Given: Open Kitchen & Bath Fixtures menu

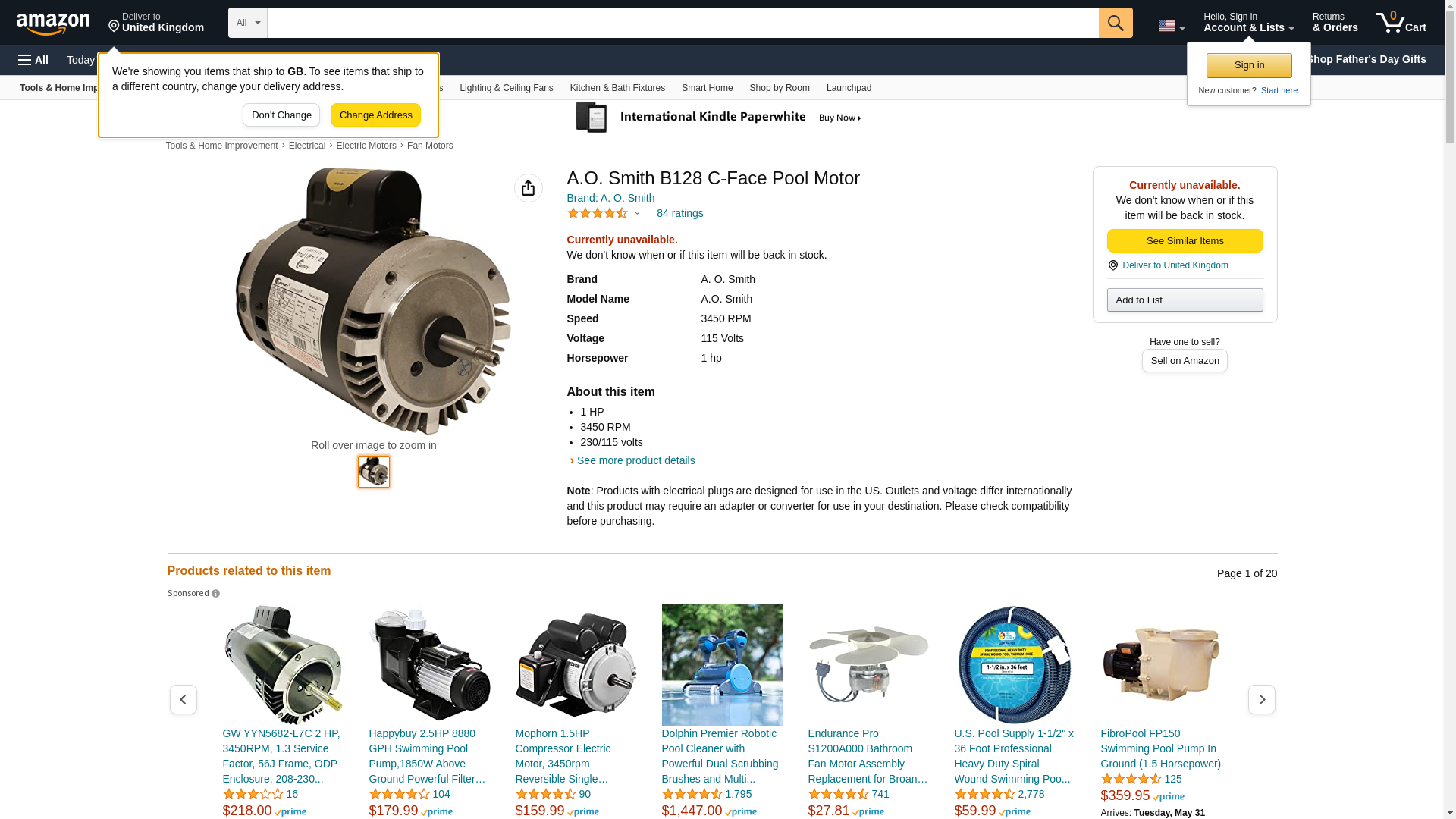Looking at the screenshot, I should point(617,88).
